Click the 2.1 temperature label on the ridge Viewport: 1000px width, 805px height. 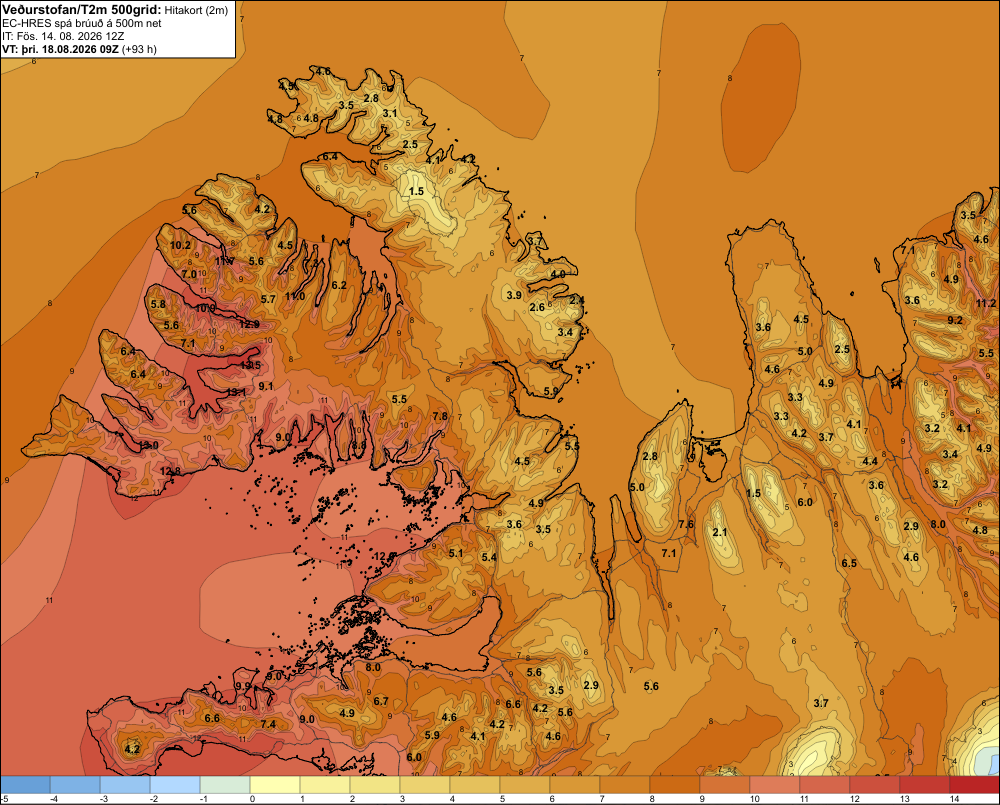pyautogui.click(x=719, y=533)
